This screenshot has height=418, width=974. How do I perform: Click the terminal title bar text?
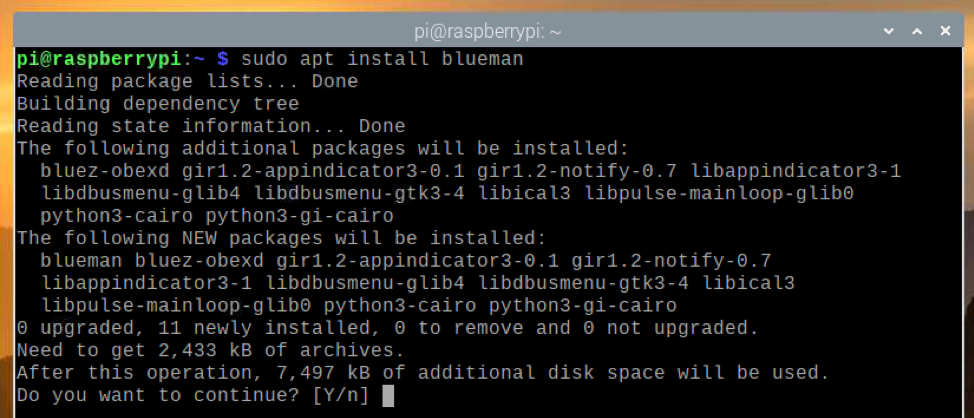pos(487,31)
